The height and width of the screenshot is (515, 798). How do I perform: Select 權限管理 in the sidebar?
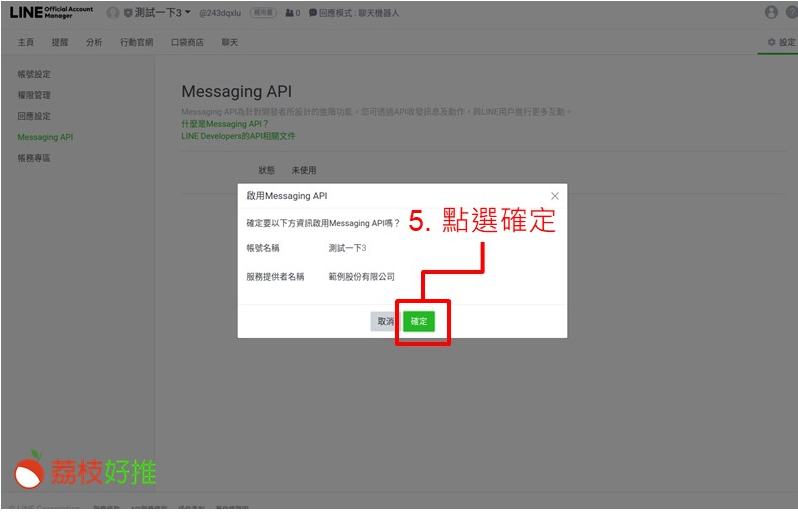[34, 95]
